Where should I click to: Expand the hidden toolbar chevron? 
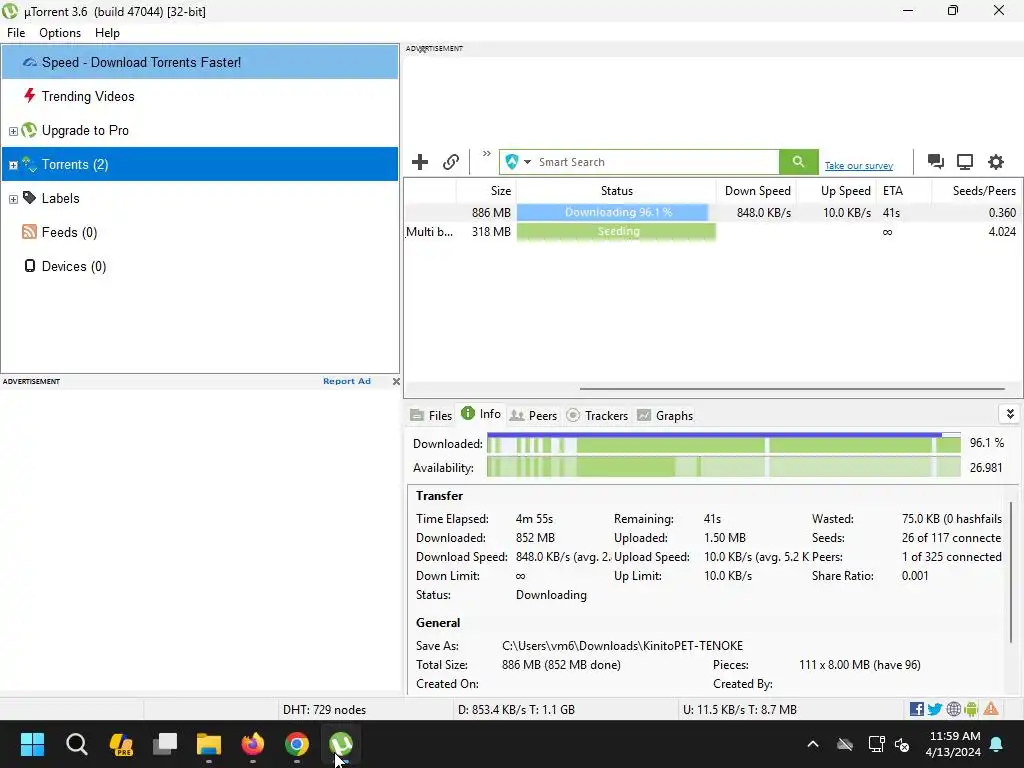[x=487, y=154]
